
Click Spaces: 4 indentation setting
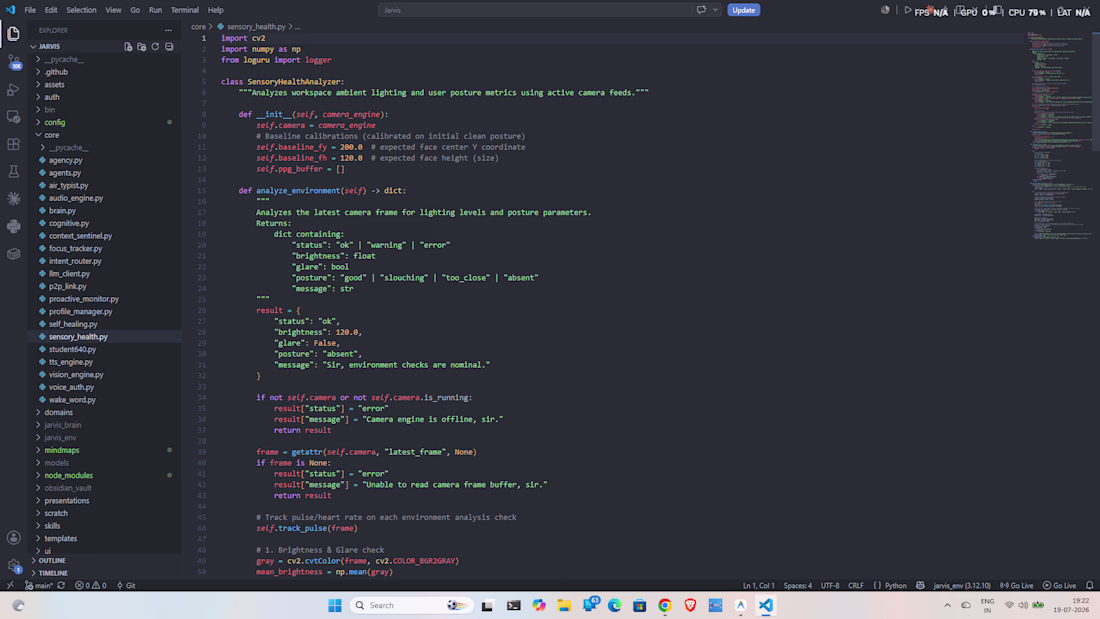[798, 585]
